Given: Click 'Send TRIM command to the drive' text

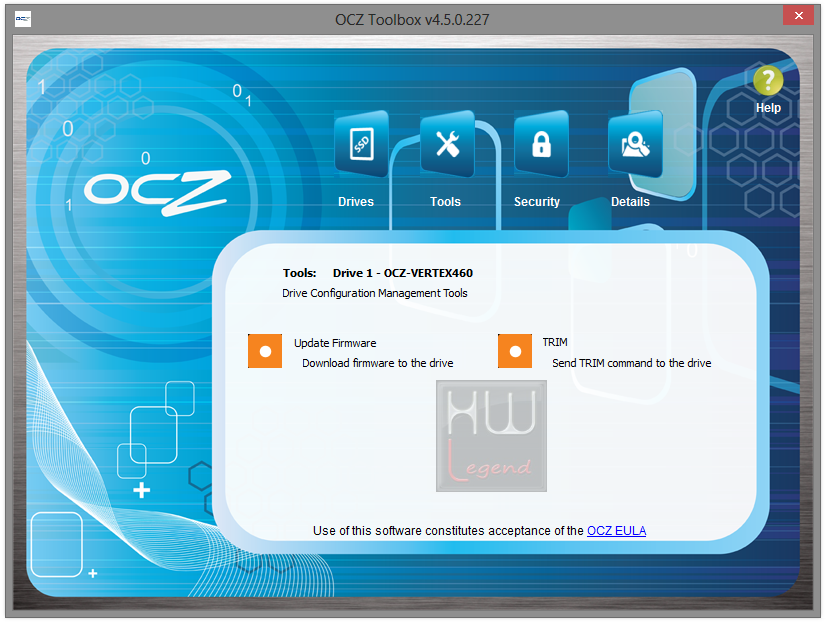Looking at the screenshot, I should pyautogui.click(x=631, y=363).
